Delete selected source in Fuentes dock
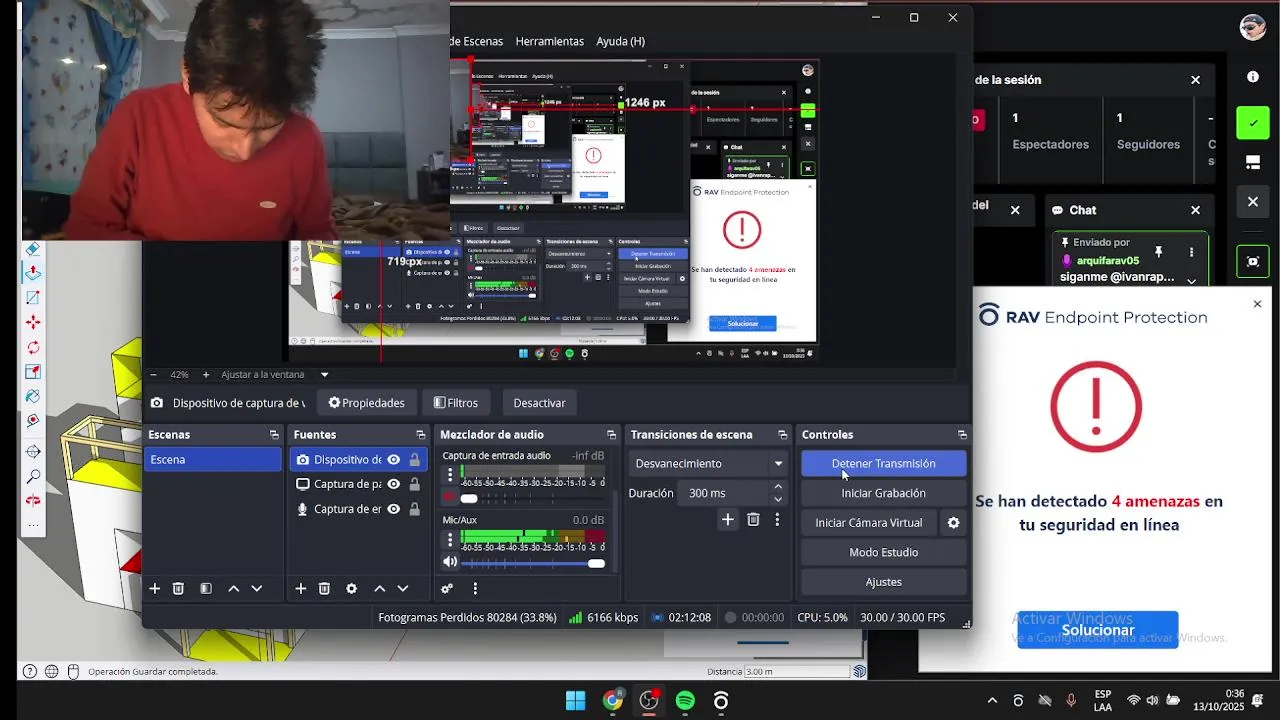This screenshot has width=1280, height=720. (x=324, y=589)
